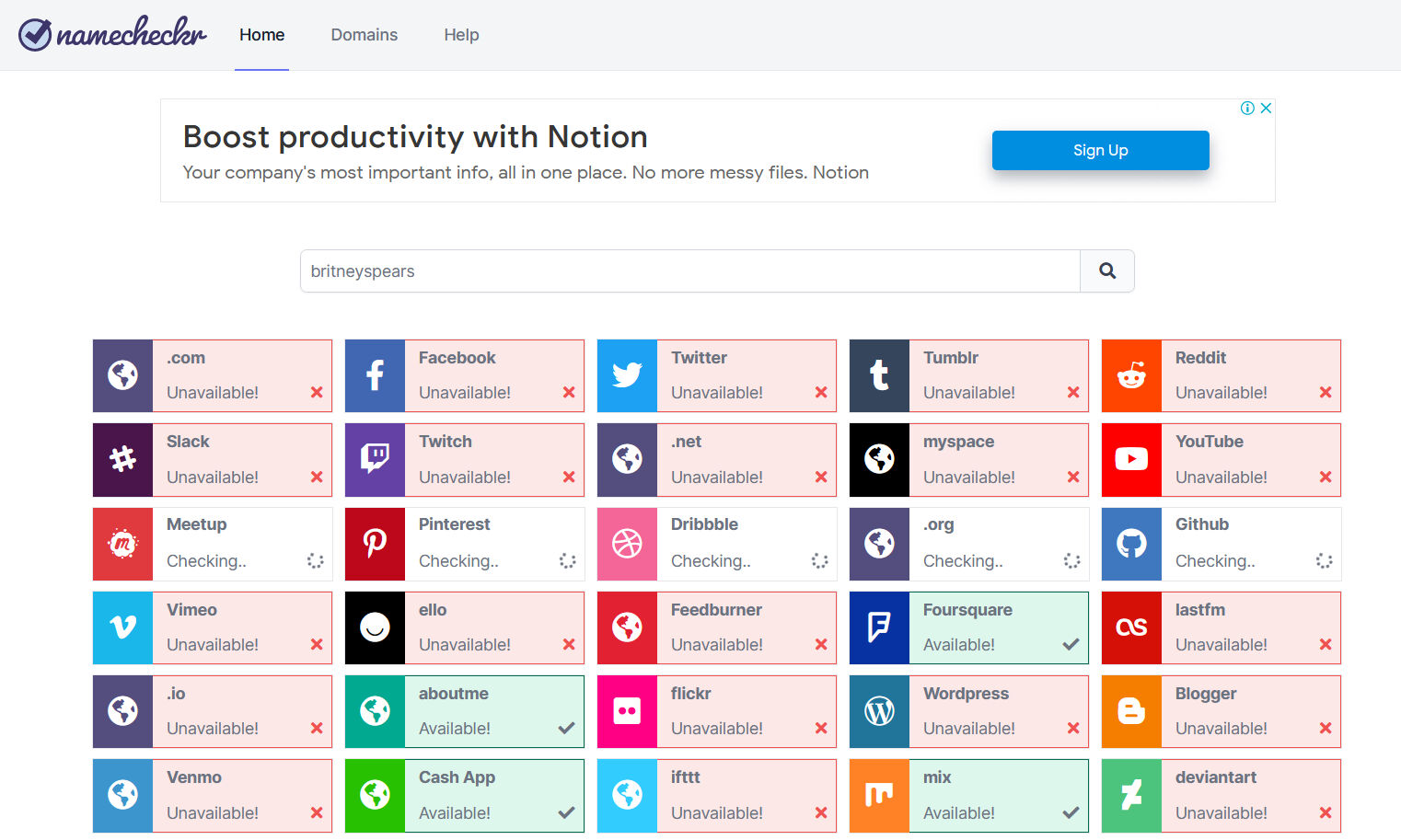Image resolution: width=1401 pixels, height=840 pixels.
Task: Click the Notion ad Sign Up button
Action: 1100,150
